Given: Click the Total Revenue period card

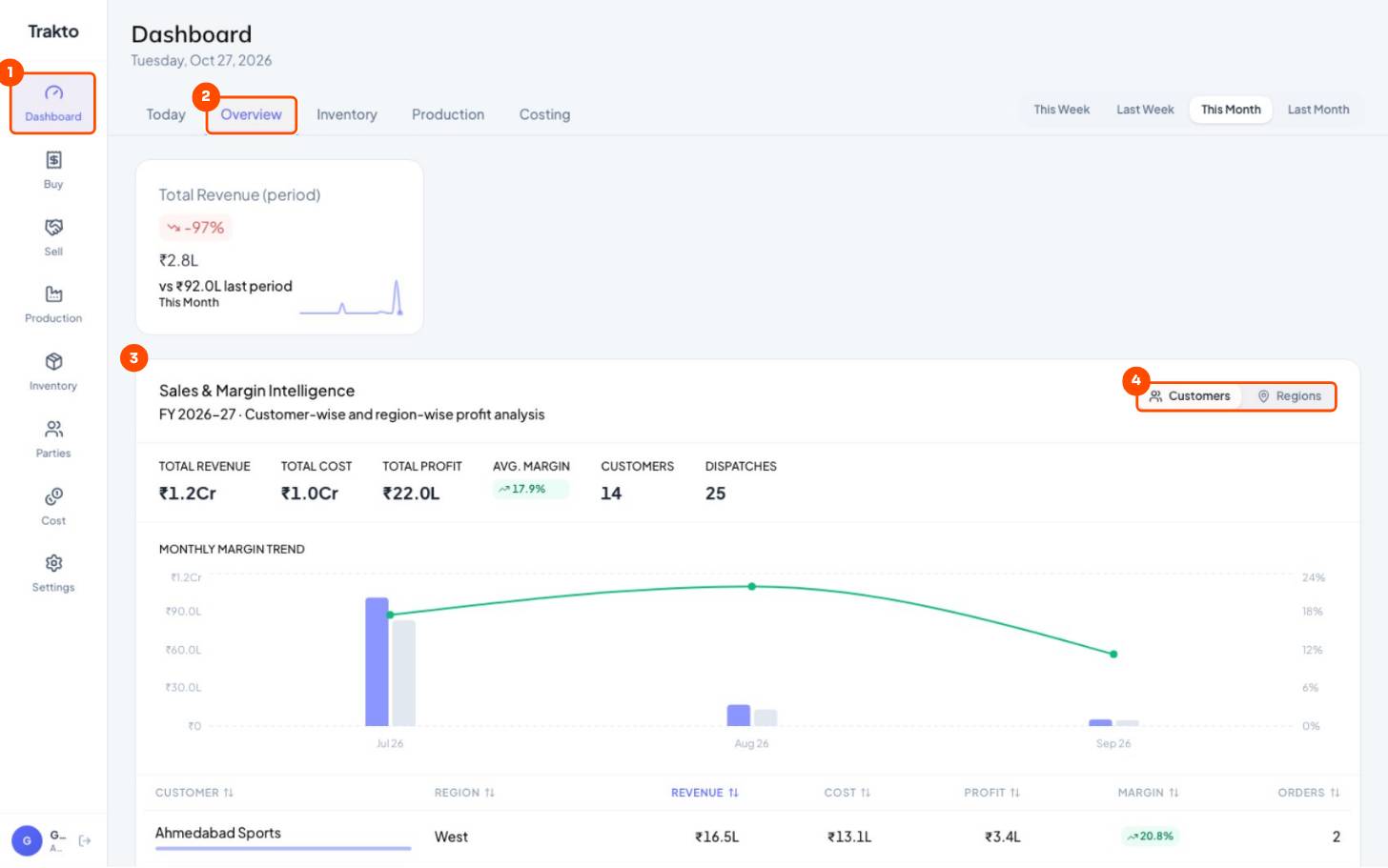Looking at the screenshot, I should 279,247.
